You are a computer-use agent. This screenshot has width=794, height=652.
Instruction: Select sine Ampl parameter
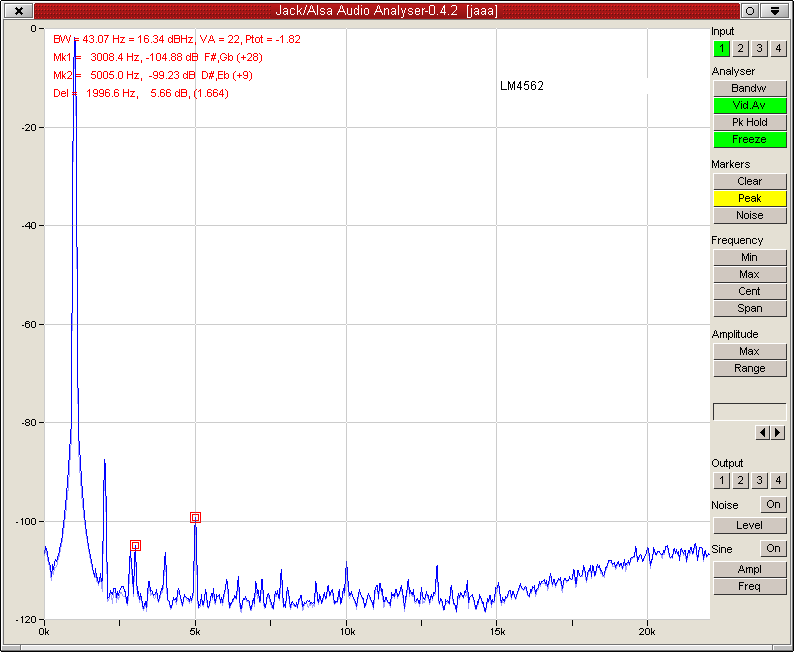(749, 569)
